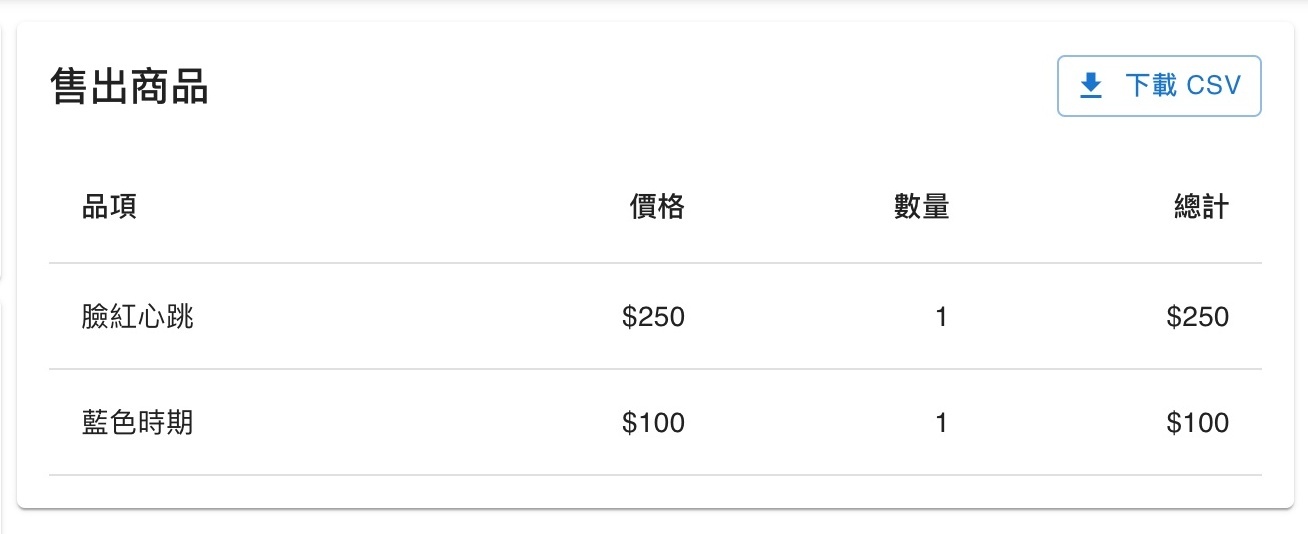Select the 臉紅心跳 item name

[137, 317]
